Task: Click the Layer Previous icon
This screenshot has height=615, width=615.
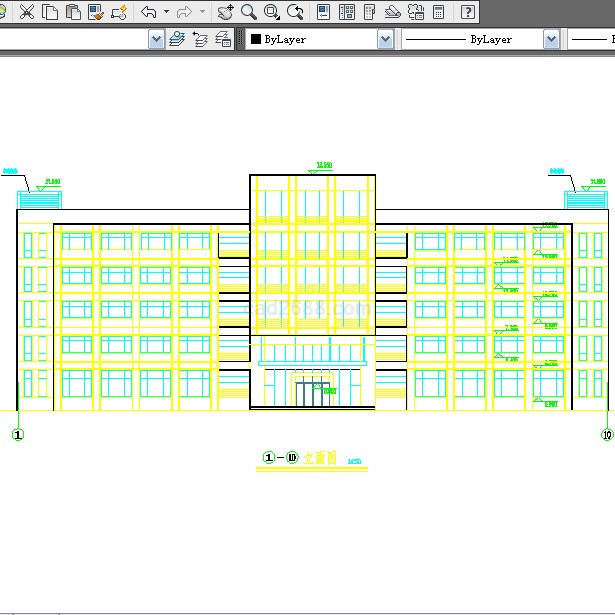Action: click(200, 39)
